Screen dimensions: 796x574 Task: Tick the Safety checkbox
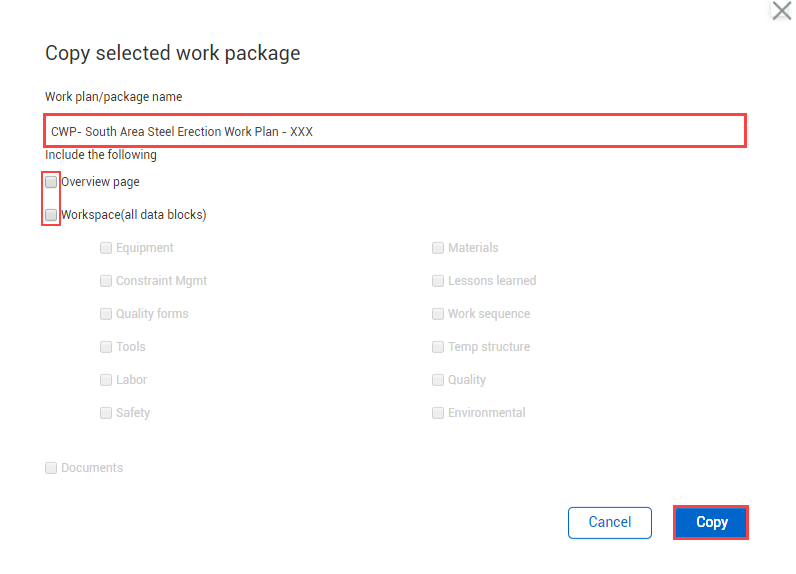(106, 413)
